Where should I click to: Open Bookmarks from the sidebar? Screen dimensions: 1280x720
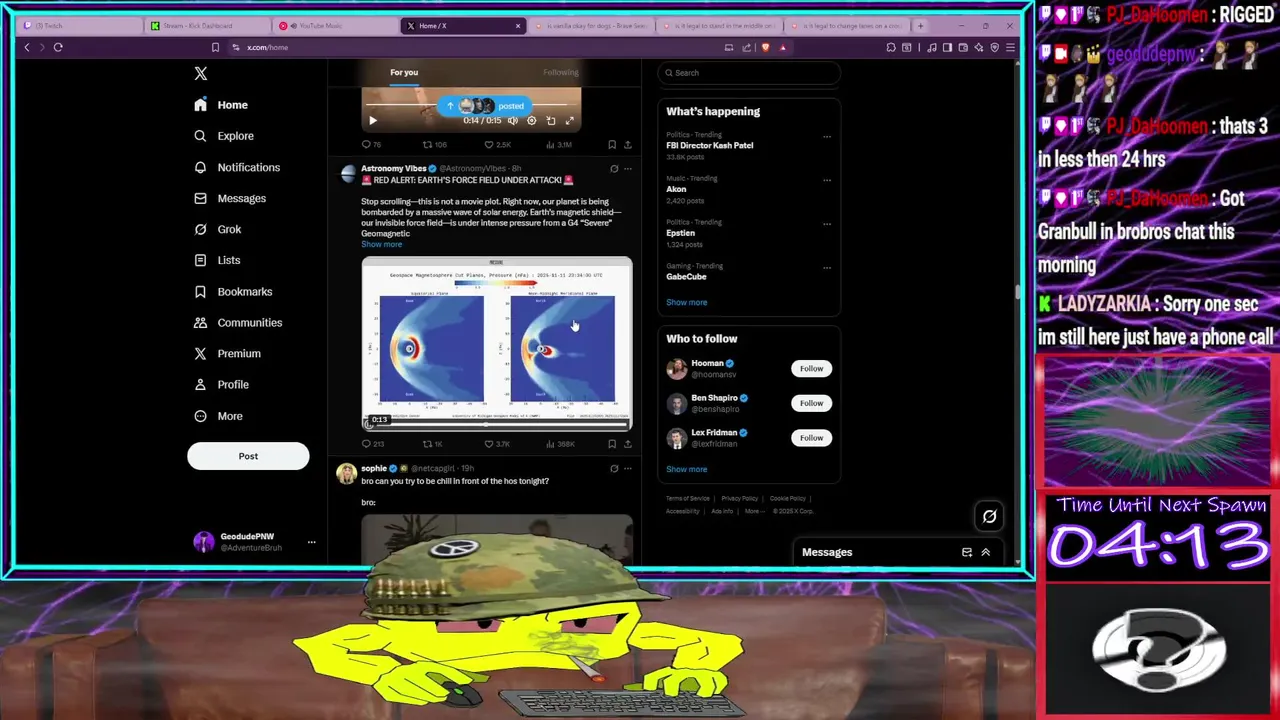[234, 291]
